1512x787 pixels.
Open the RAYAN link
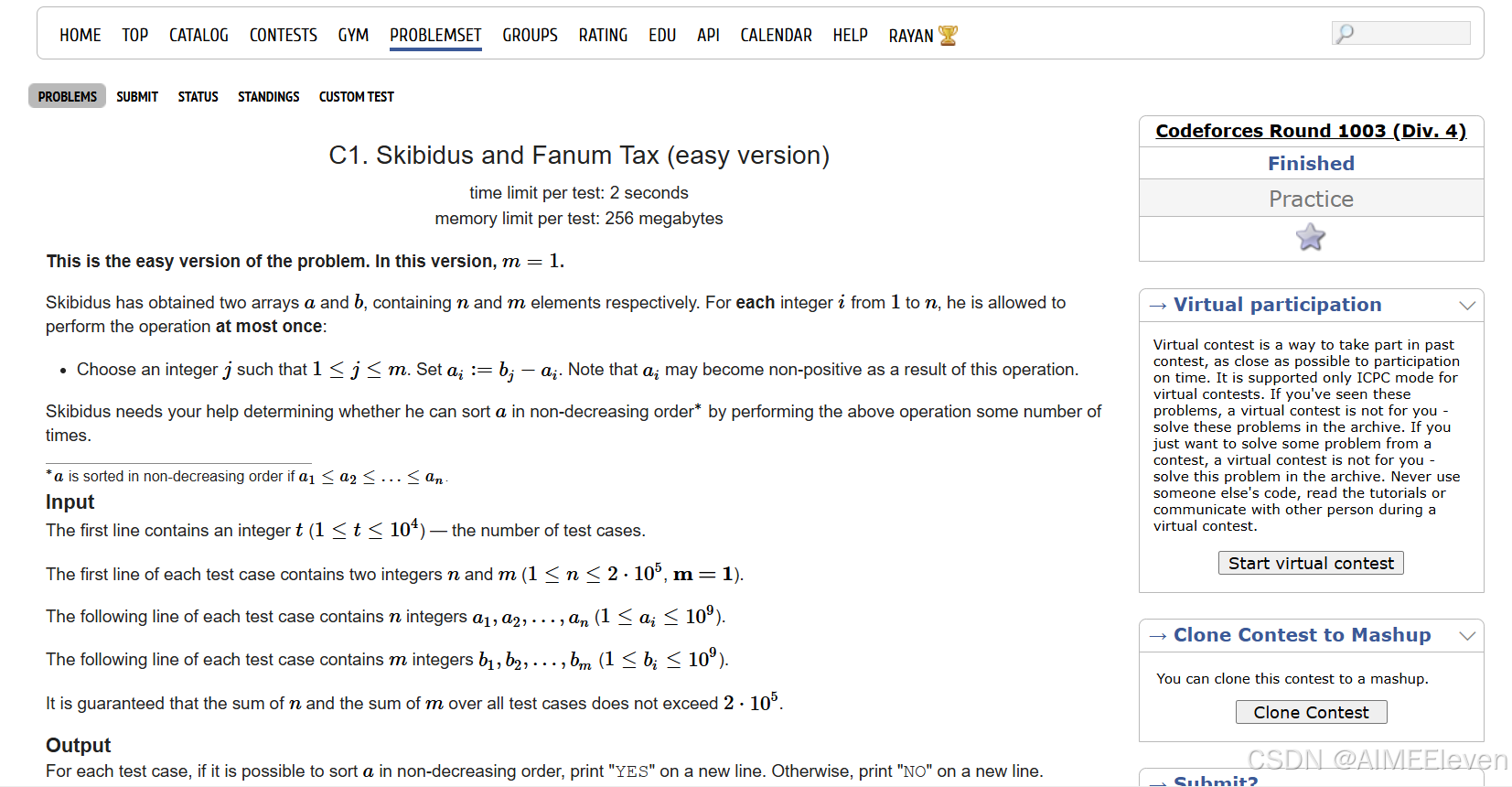pos(911,36)
